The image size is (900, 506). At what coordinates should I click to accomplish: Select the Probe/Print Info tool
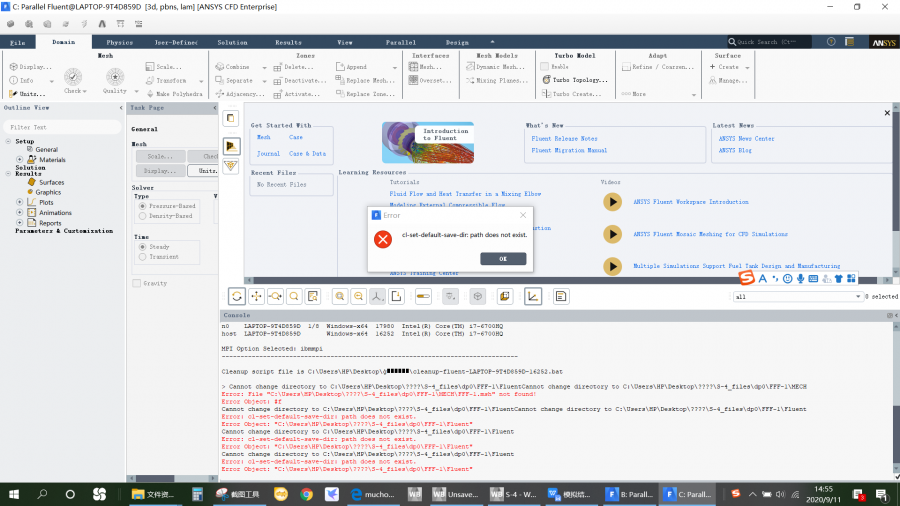[x=313, y=297]
